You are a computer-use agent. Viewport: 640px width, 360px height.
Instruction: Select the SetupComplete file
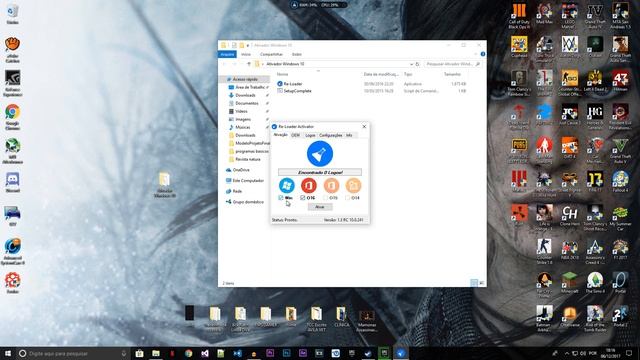click(x=297, y=91)
